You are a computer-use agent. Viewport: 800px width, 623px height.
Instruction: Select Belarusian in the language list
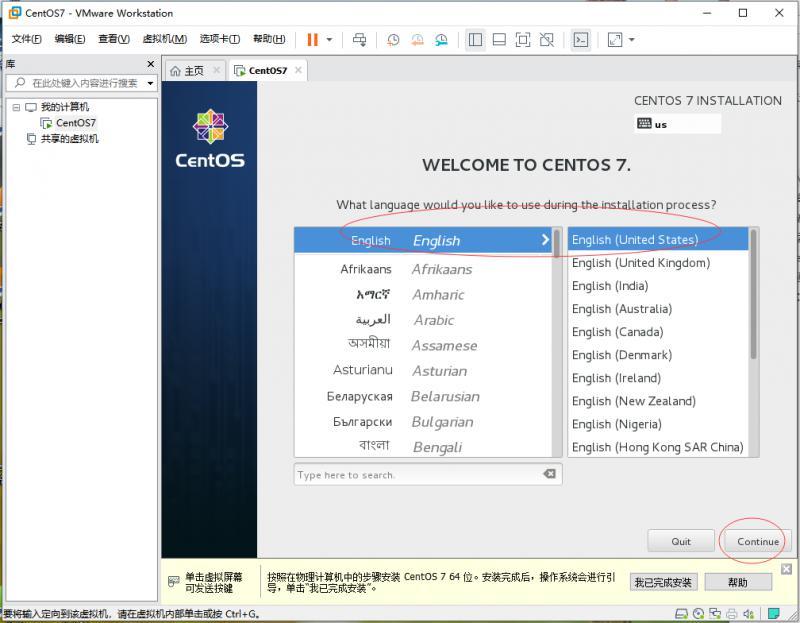pyautogui.click(x=423, y=396)
